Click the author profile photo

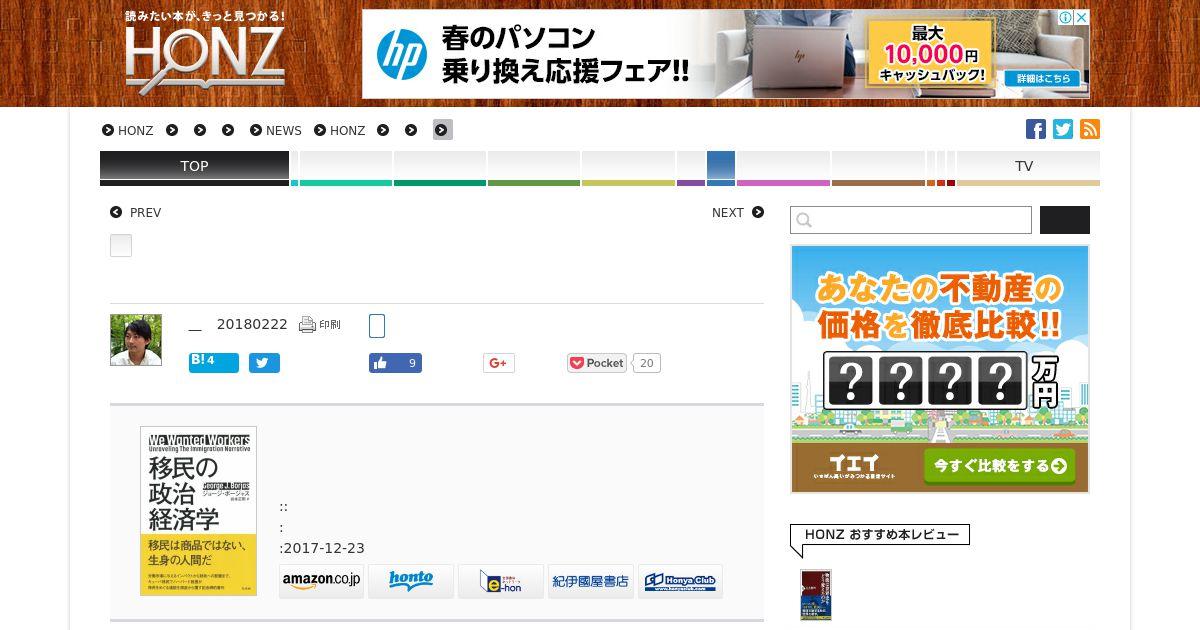136,340
